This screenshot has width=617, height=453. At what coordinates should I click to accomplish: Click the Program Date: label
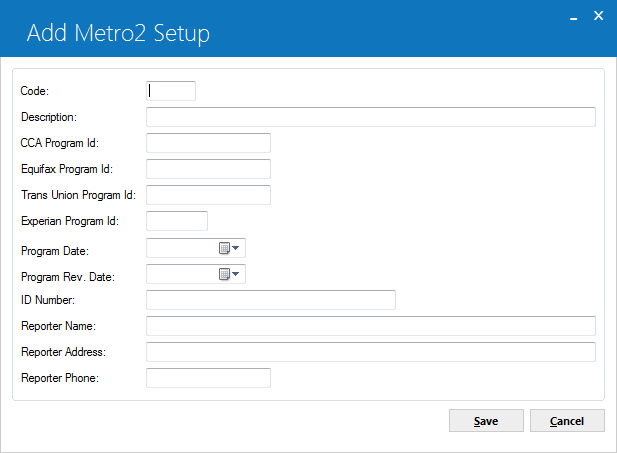point(55,251)
